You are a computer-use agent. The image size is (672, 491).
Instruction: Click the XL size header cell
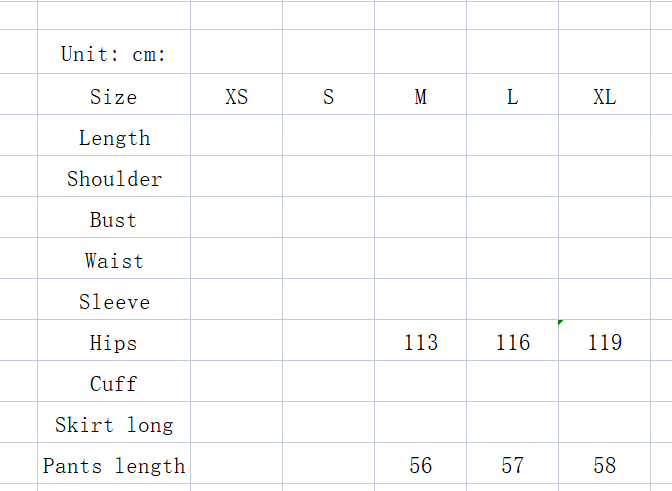[605, 97]
